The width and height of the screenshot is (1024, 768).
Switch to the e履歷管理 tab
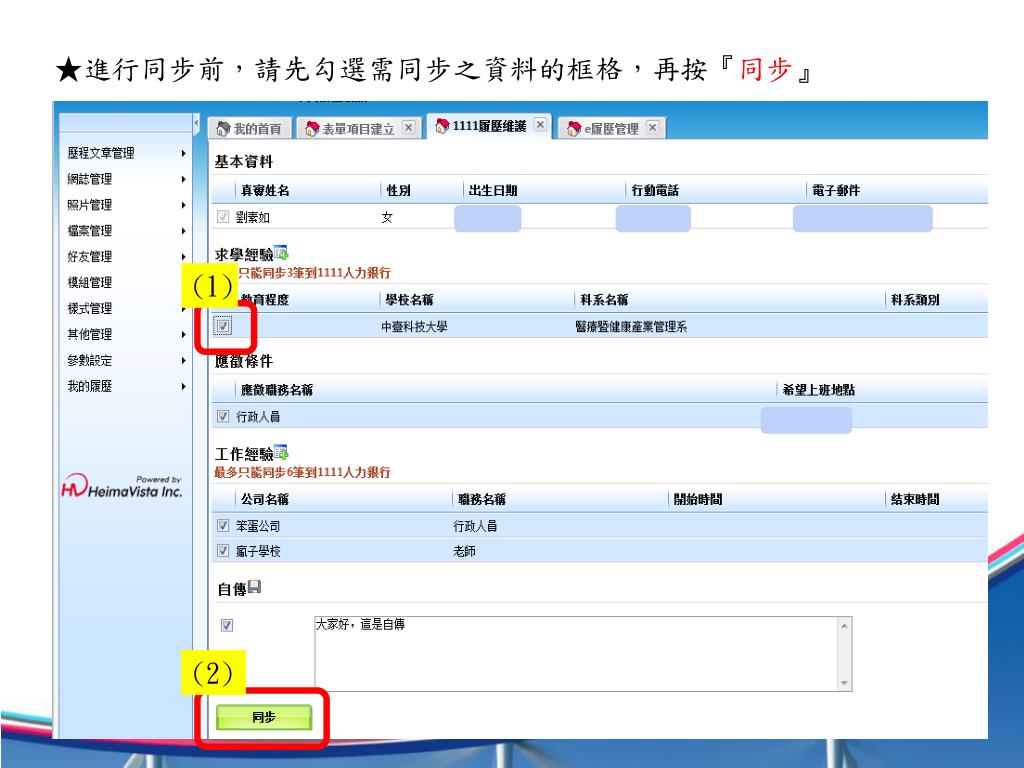[x=611, y=128]
